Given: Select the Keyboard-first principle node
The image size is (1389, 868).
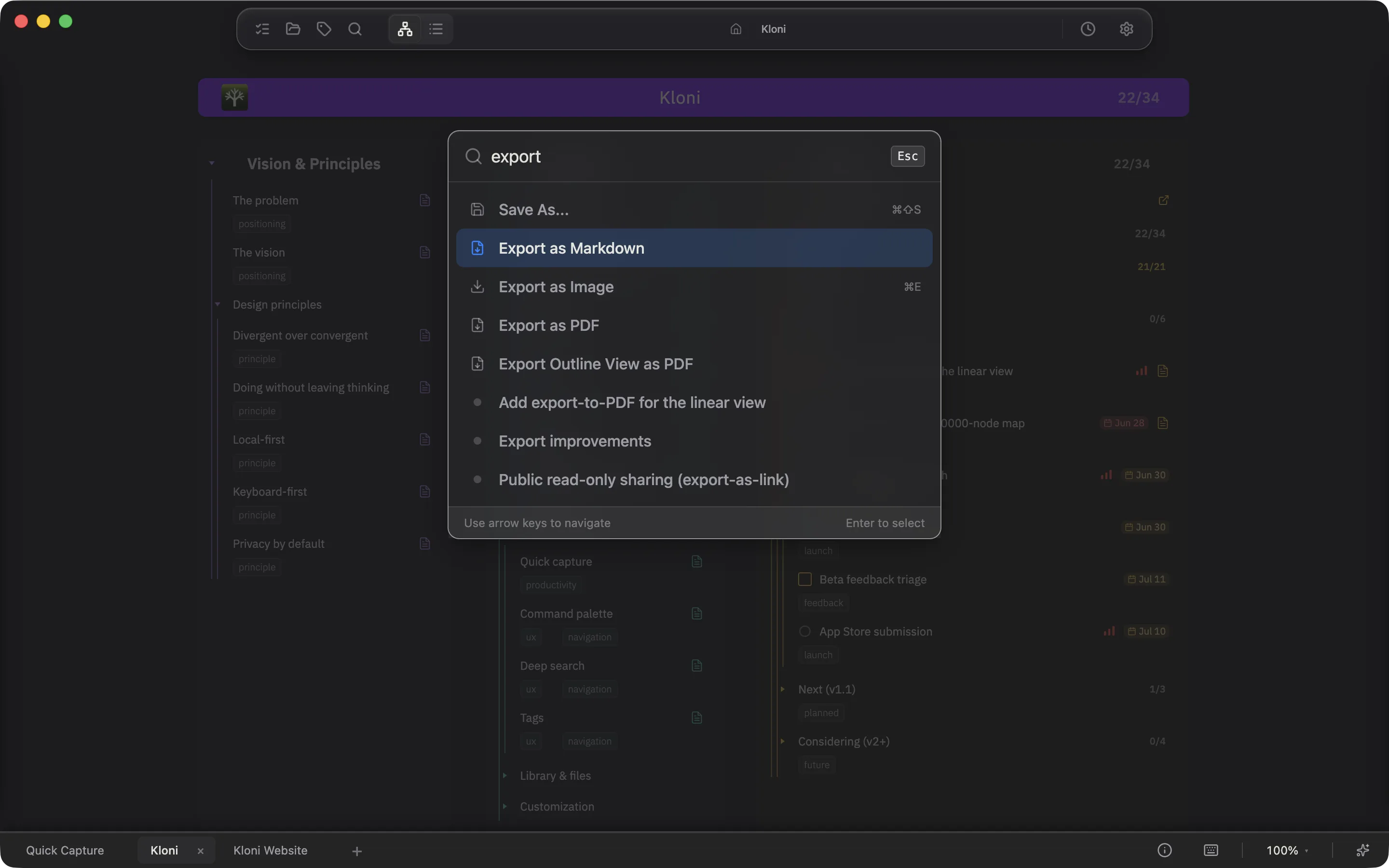Looking at the screenshot, I should tap(270, 491).
